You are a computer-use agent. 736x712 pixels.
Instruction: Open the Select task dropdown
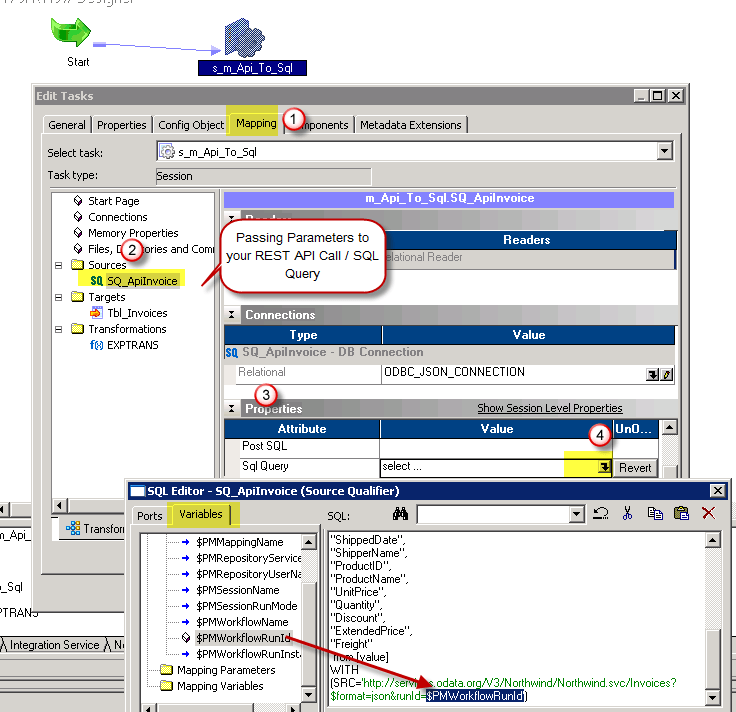[x=664, y=151]
